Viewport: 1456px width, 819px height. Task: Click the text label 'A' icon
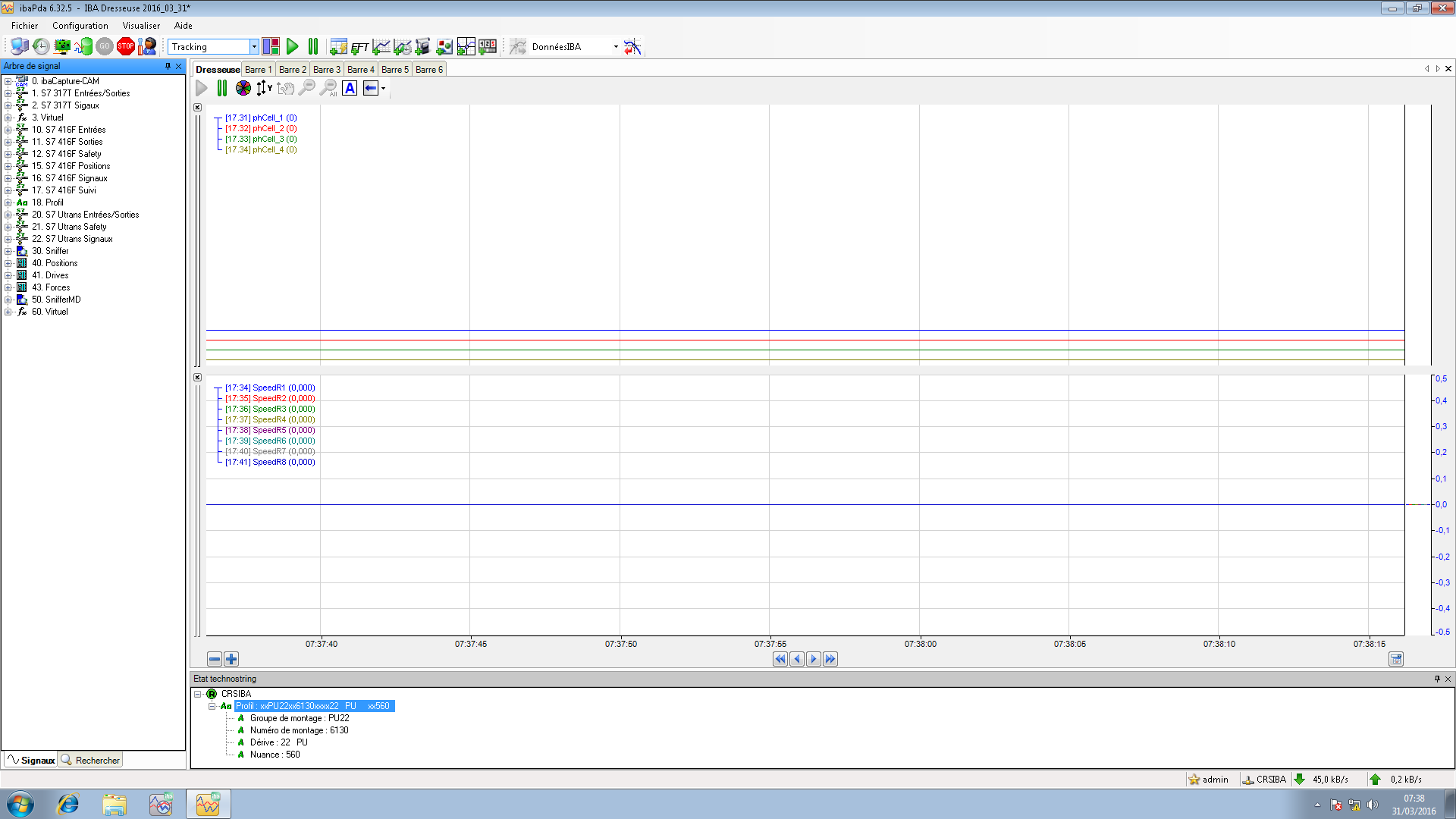pyautogui.click(x=350, y=88)
